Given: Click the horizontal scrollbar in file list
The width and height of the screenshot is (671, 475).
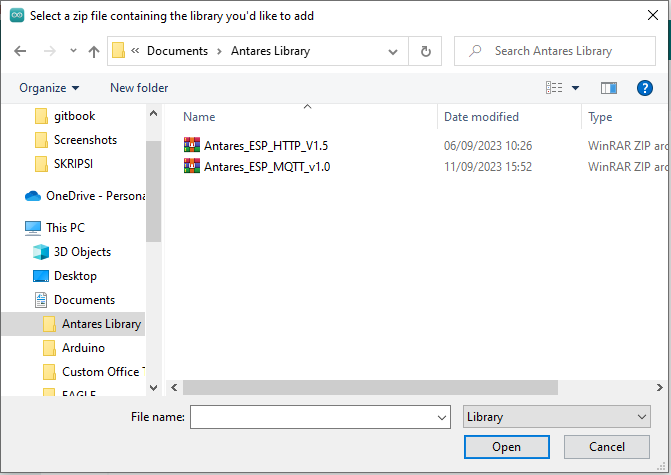Looking at the screenshot, I should point(400,387).
